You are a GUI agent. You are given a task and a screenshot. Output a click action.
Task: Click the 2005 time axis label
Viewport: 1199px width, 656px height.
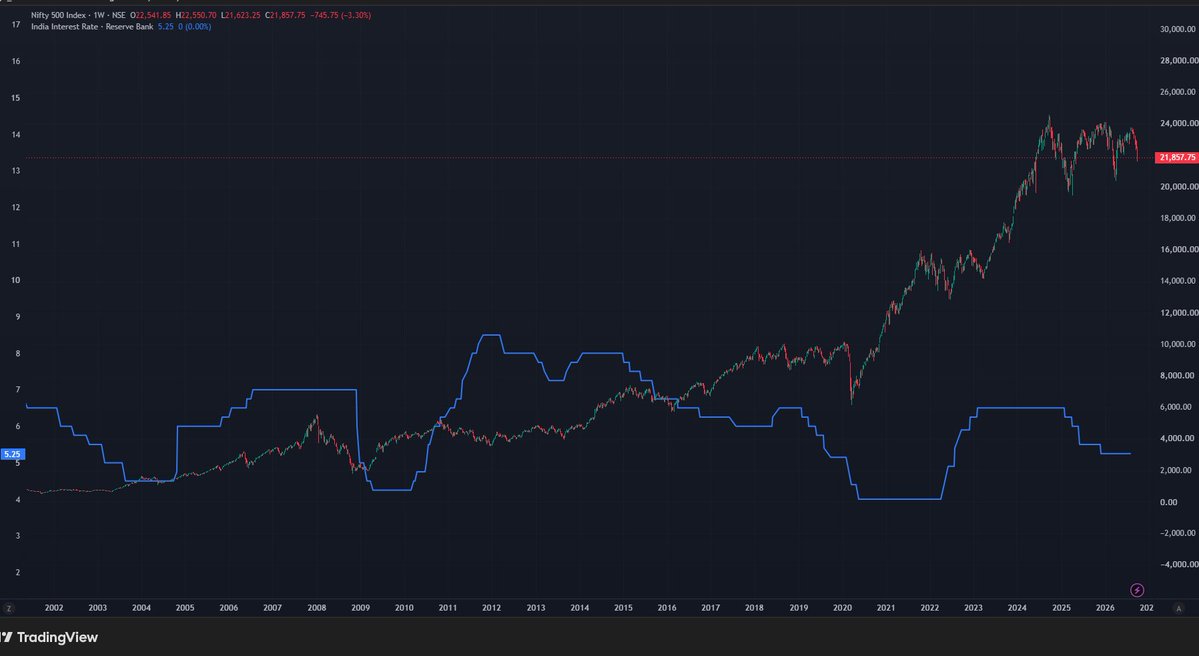coord(185,609)
